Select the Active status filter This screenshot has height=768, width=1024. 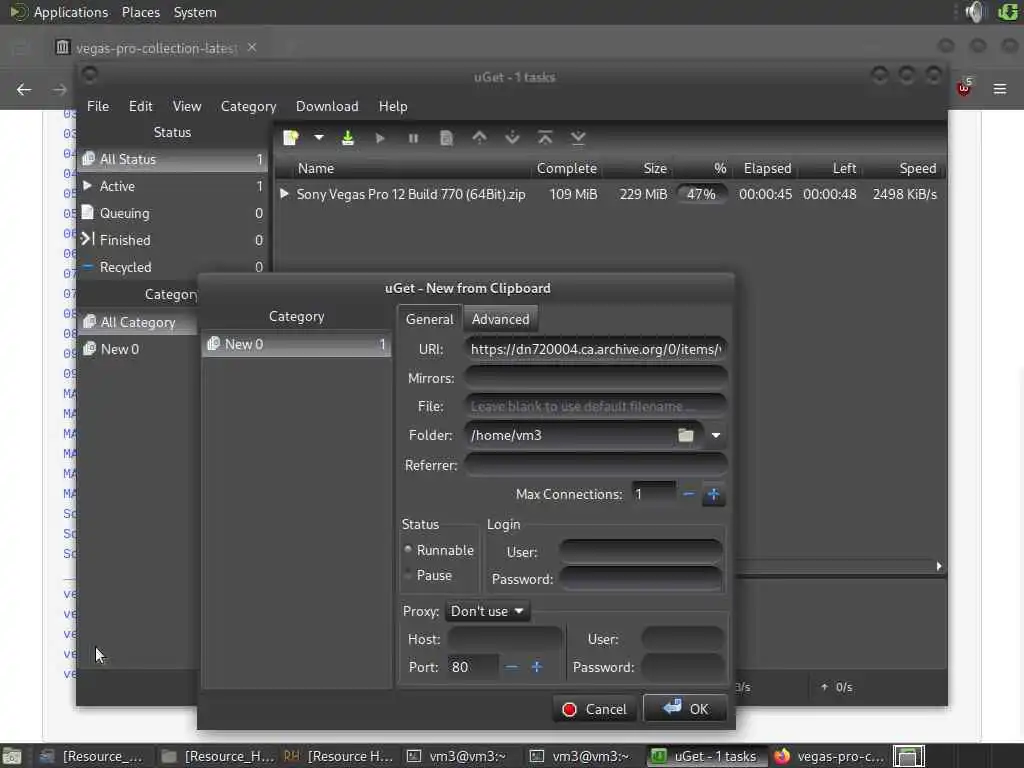click(174, 186)
